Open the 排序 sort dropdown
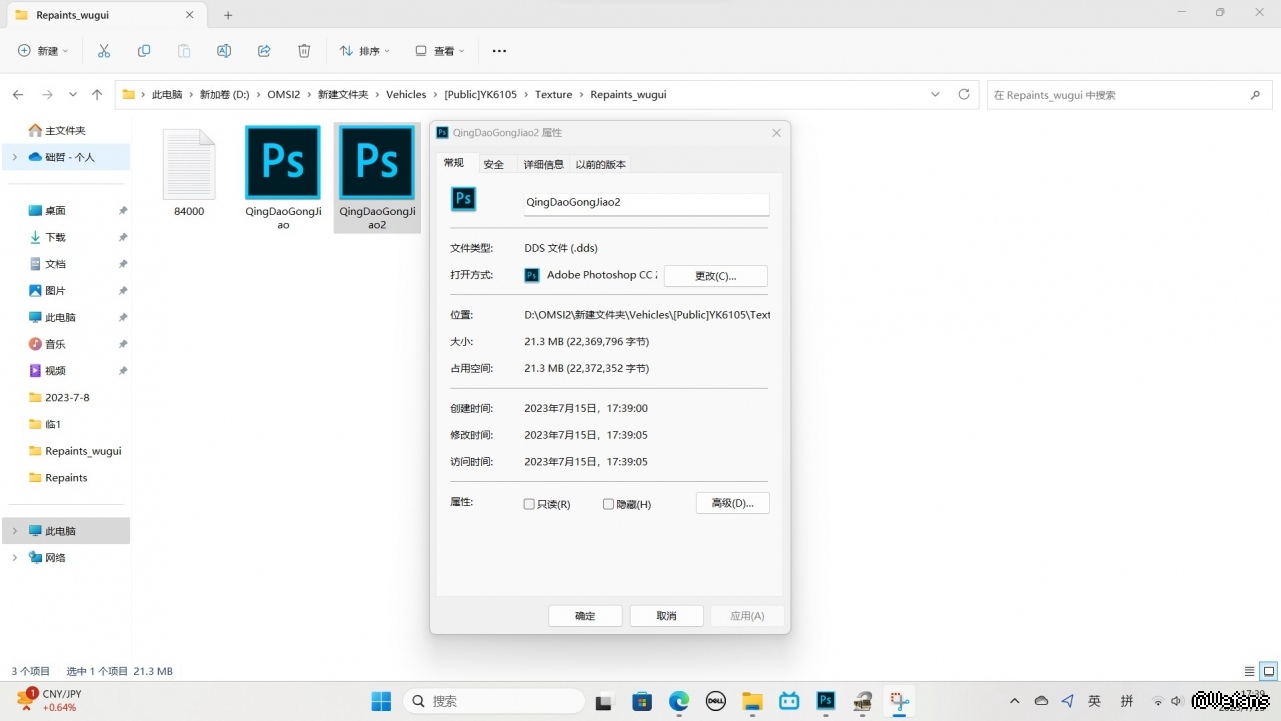 point(364,51)
